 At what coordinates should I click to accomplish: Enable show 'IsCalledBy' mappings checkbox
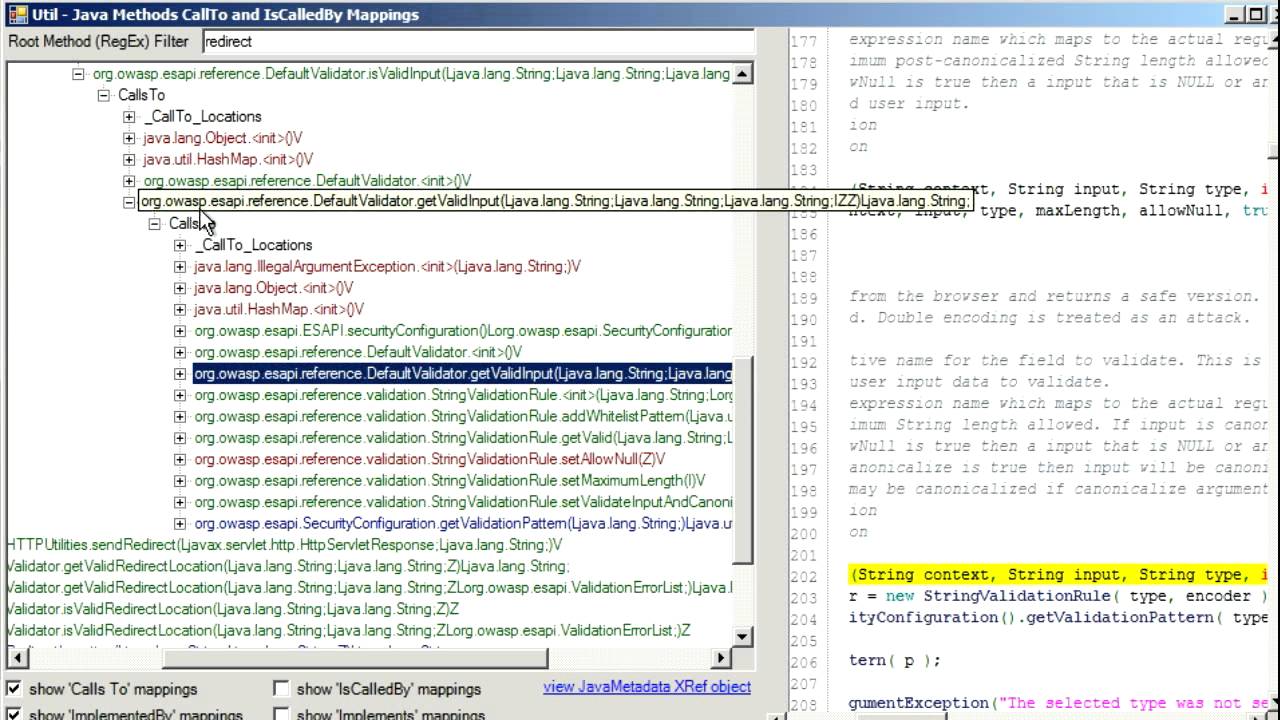pos(282,688)
